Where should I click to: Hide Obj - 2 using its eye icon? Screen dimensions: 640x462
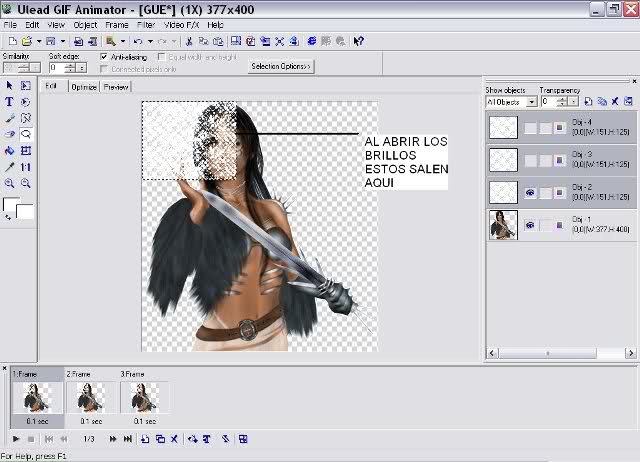click(x=530, y=193)
